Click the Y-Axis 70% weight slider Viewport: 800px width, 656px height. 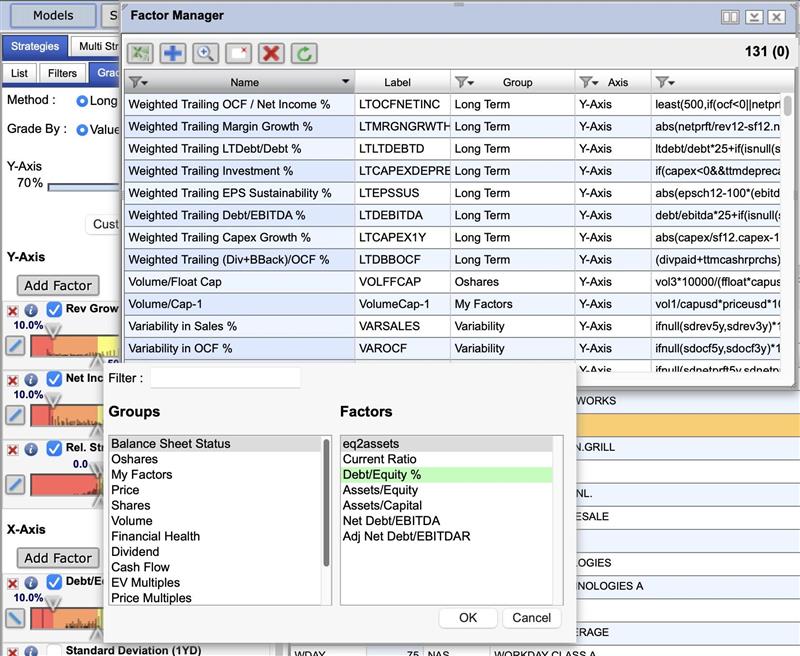click(85, 186)
